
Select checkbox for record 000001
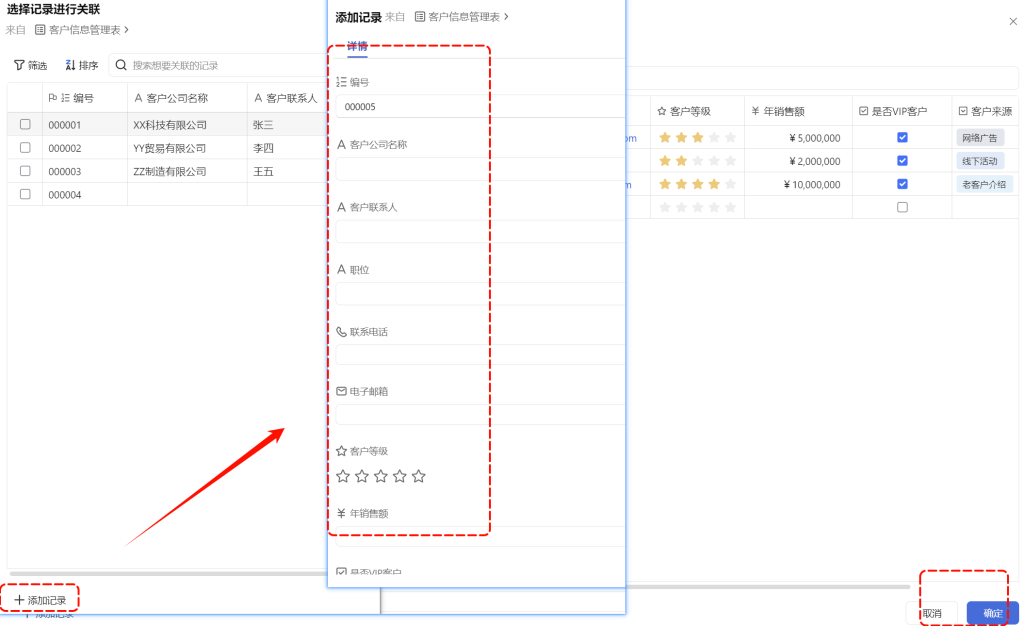tap(25, 124)
